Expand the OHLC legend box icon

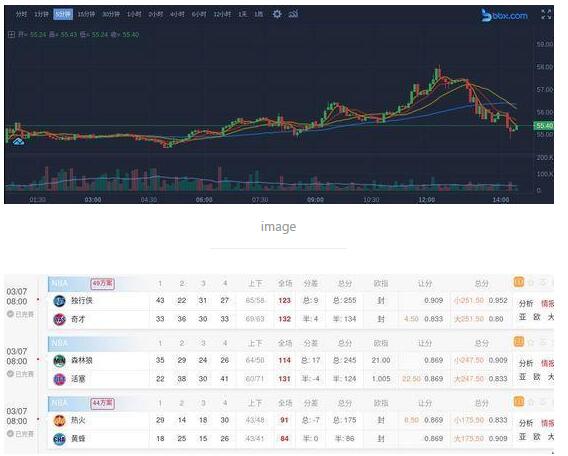pyautogui.click(x=12, y=35)
